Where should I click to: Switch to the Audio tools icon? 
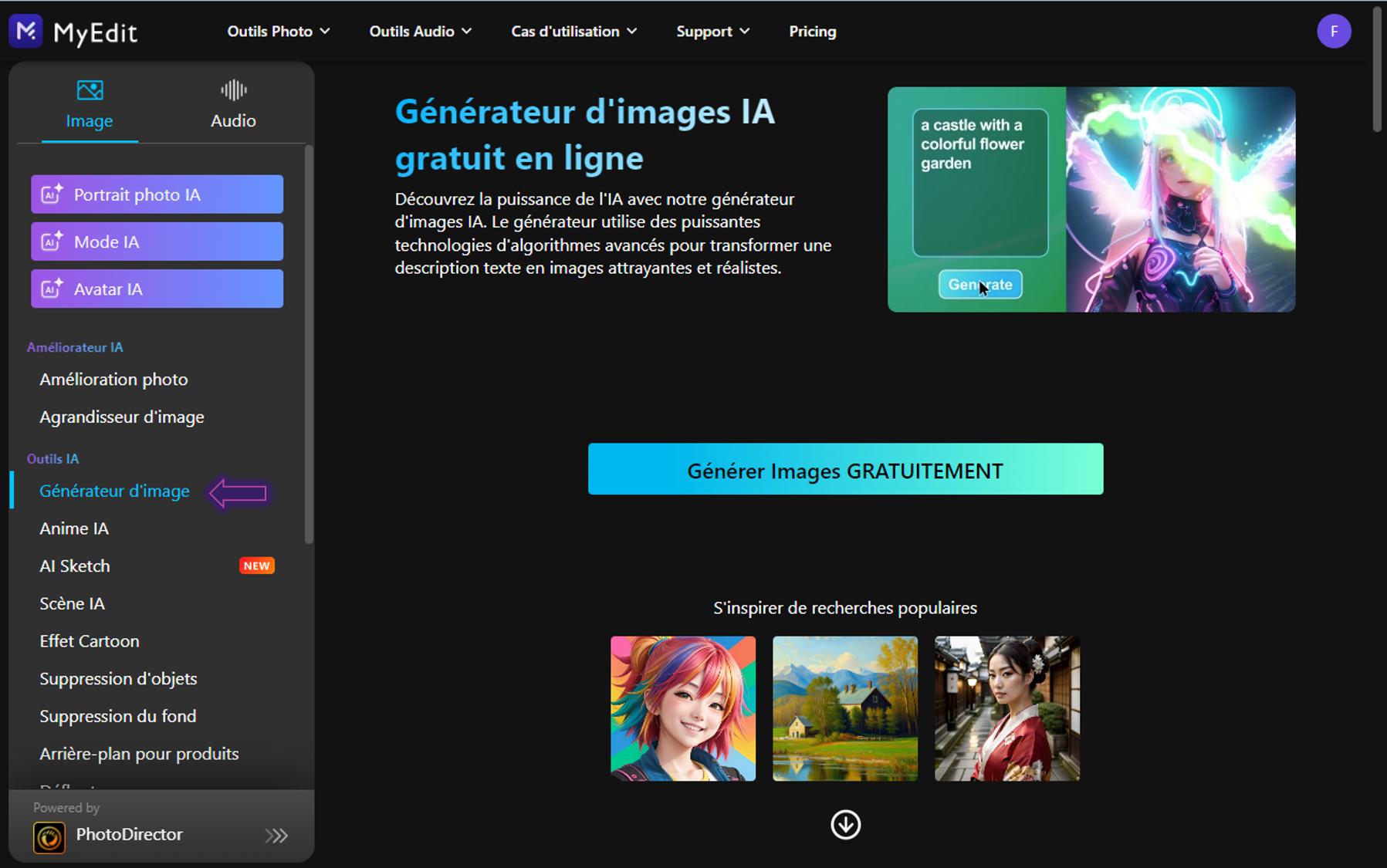[x=232, y=90]
